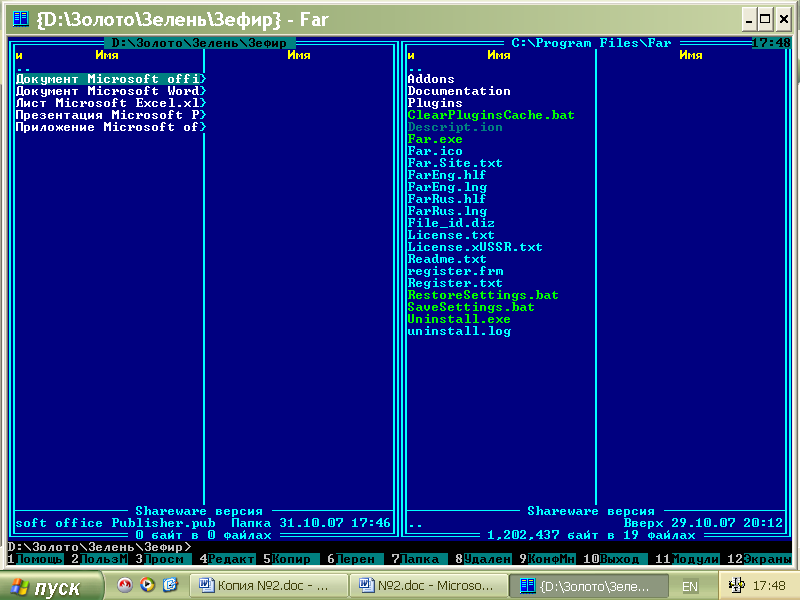The height and width of the screenshot is (600, 800).
Task: Click the right panel parent directory '..'
Action: point(415,67)
